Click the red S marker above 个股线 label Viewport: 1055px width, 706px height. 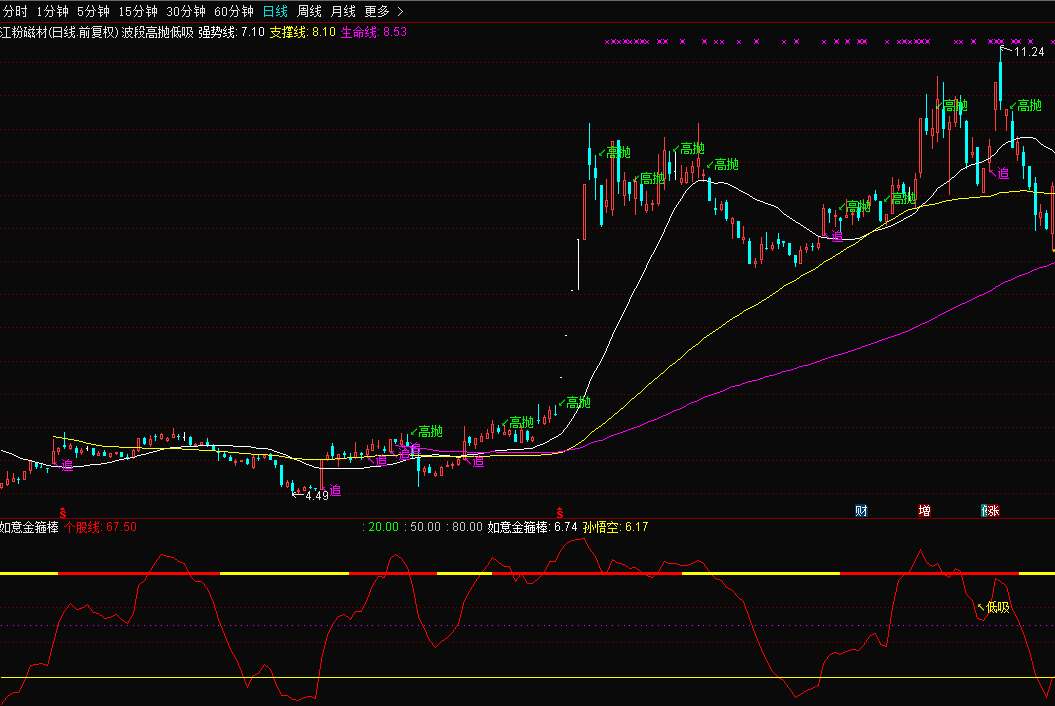pyautogui.click(x=63, y=514)
